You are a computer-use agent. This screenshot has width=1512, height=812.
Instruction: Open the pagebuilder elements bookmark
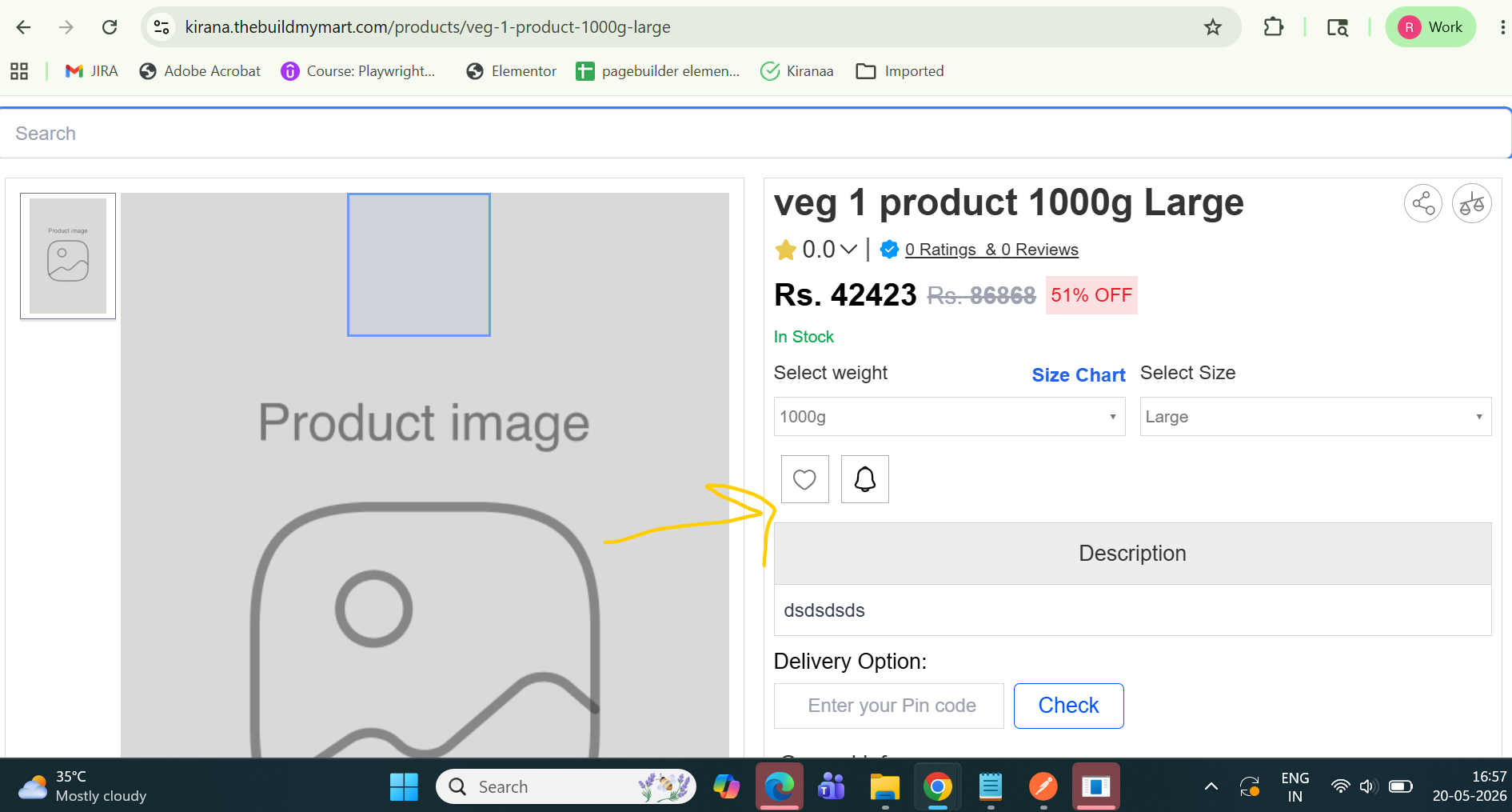tap(657, 71)
